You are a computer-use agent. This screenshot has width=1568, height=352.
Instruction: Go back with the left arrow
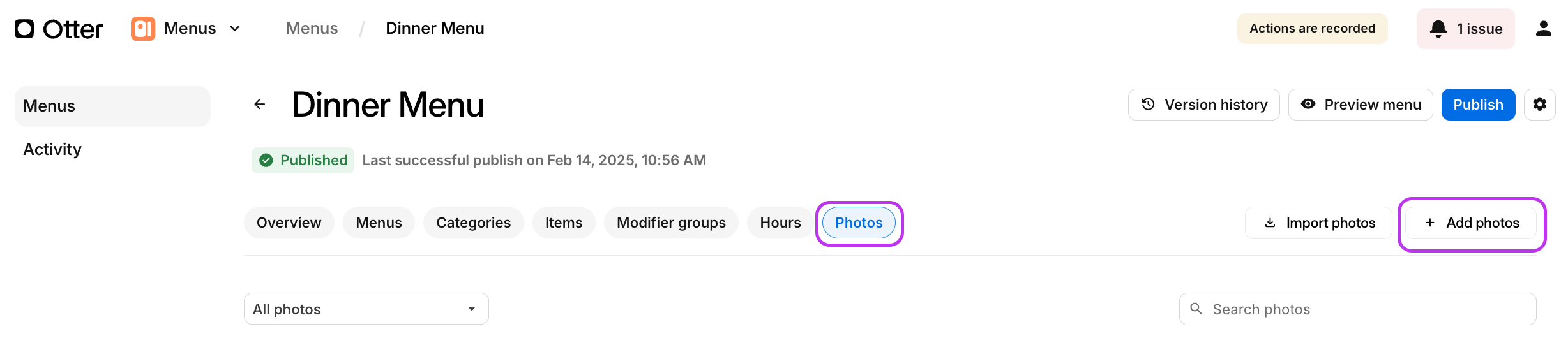click(x=259, y=104)
